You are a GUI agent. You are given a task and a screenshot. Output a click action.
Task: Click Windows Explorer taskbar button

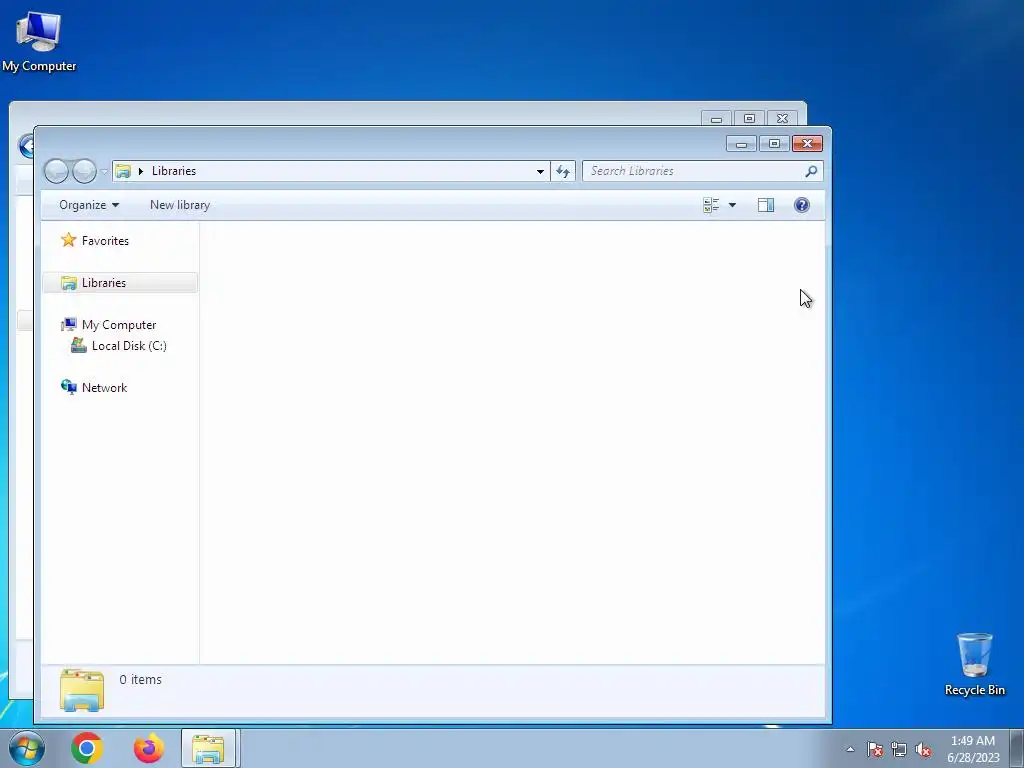pos(208,748)
